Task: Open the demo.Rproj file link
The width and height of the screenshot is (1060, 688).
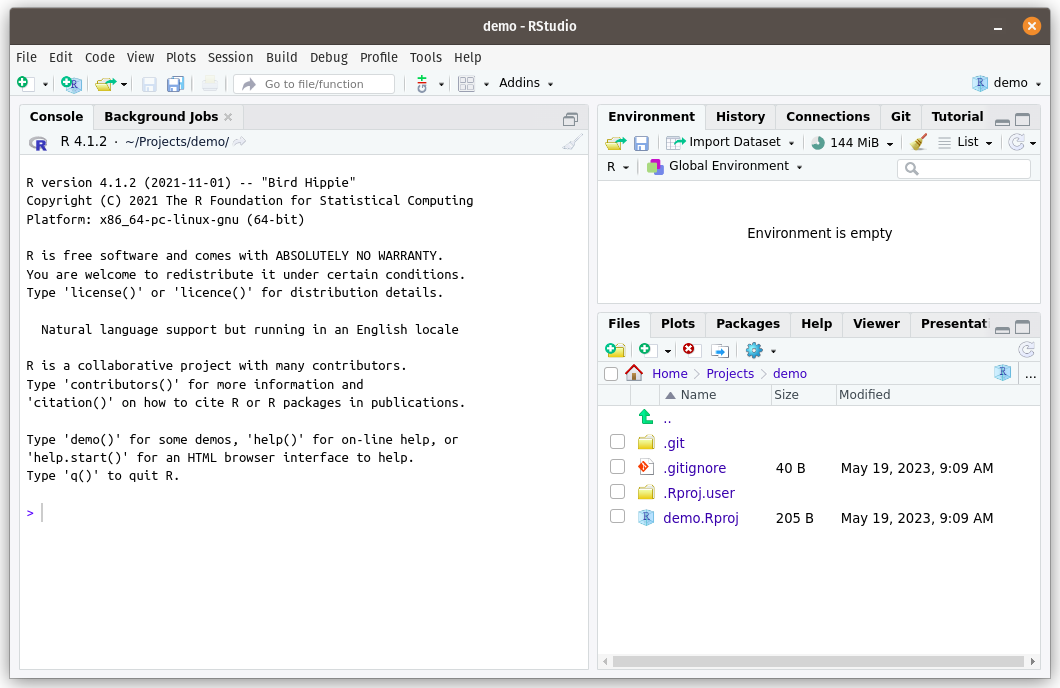Action: tap(700, 518)
